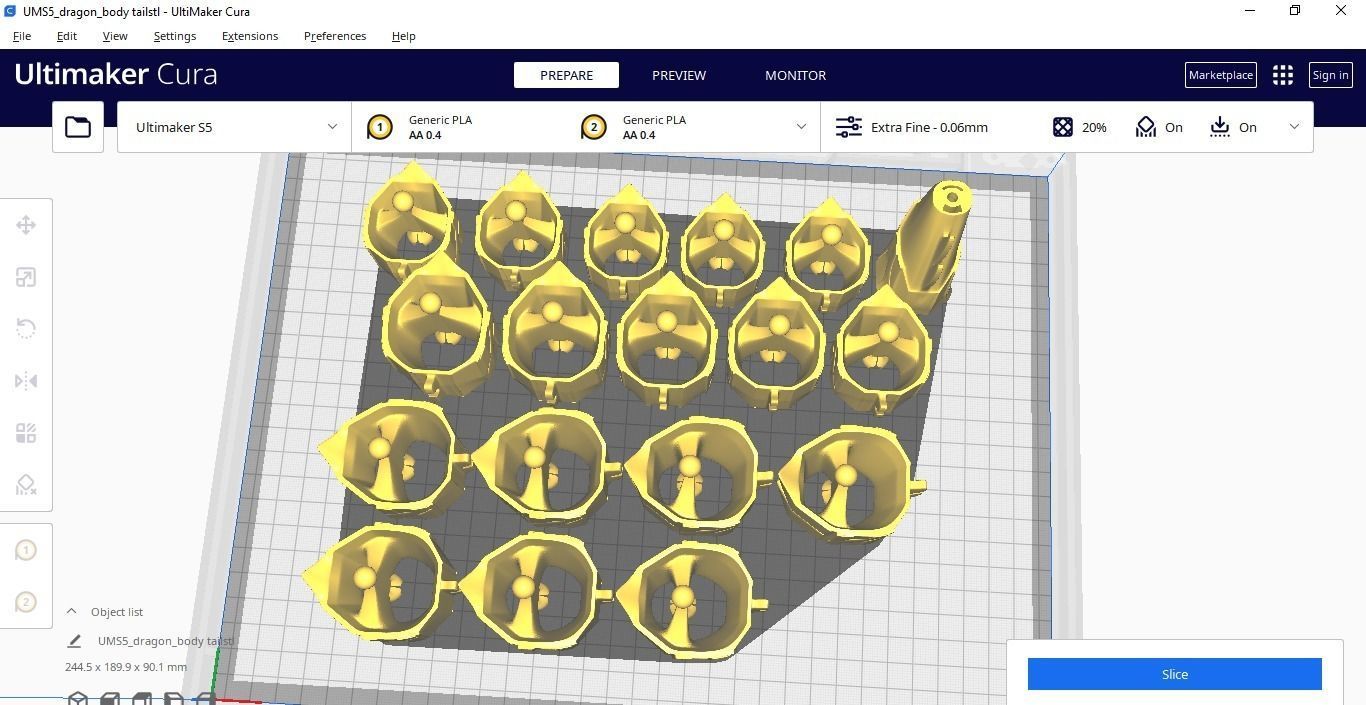Click the support On icon
Screen dimensions: 1366x705
tap(1146, 127)
